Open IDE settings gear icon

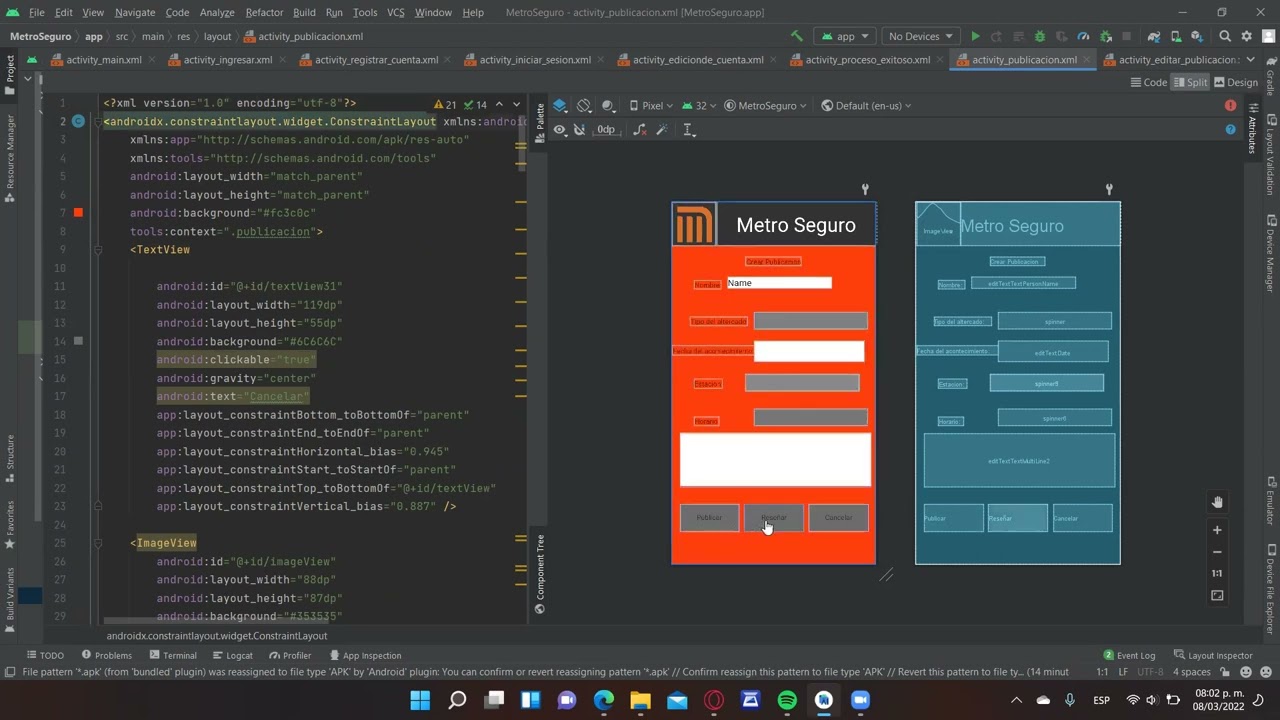pyautogui.click(x=1246, y=36)
